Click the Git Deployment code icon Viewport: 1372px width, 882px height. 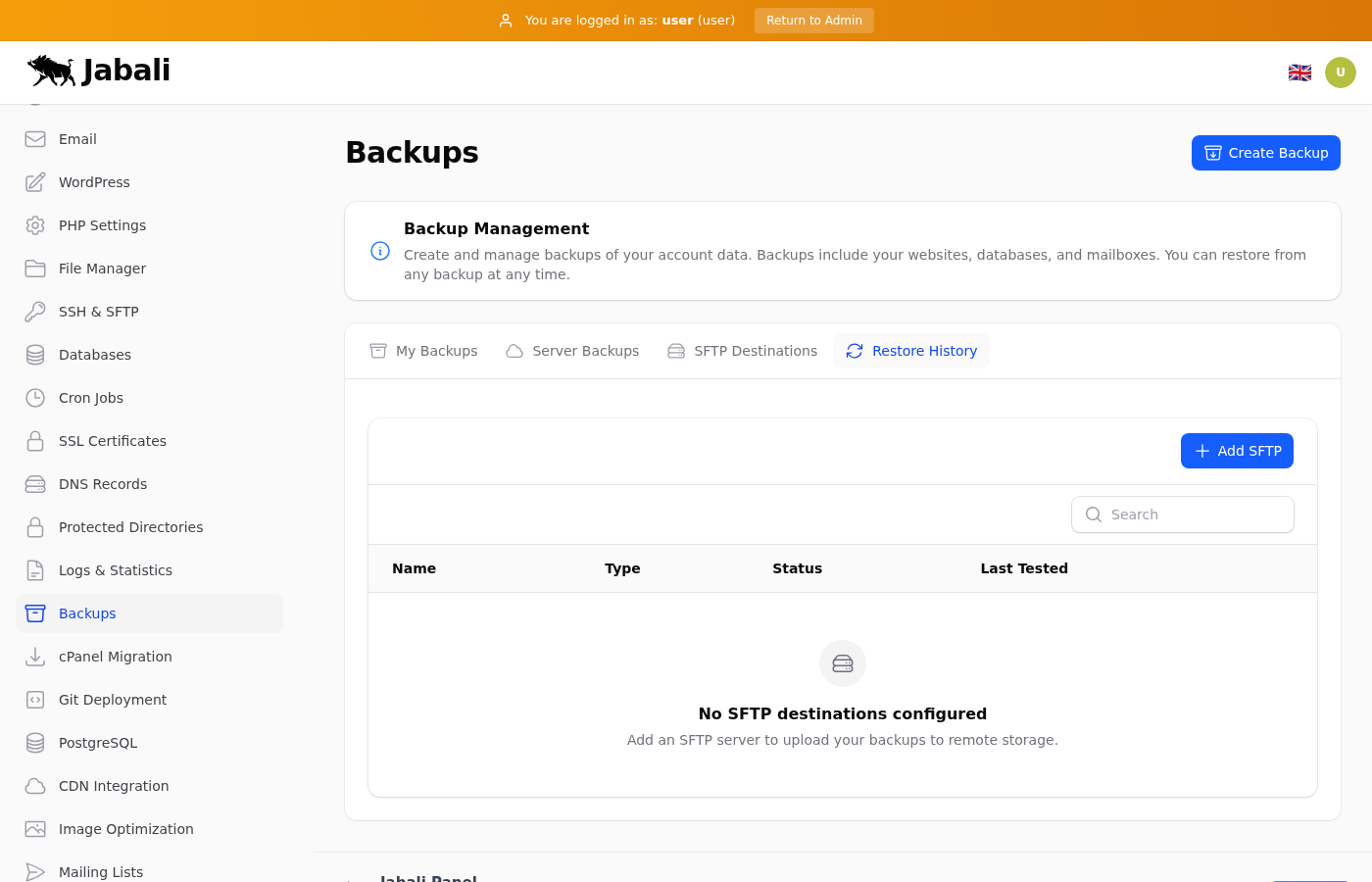35,700
